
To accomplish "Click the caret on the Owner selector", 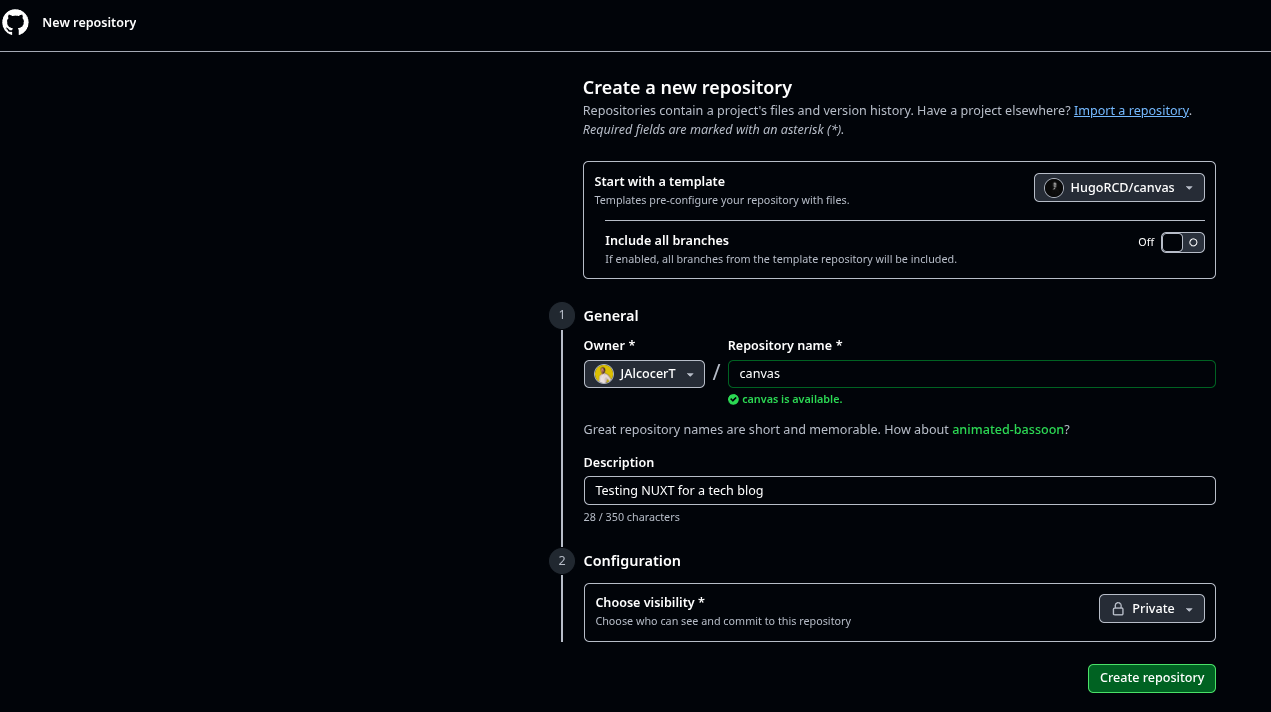I will (691, 374).
